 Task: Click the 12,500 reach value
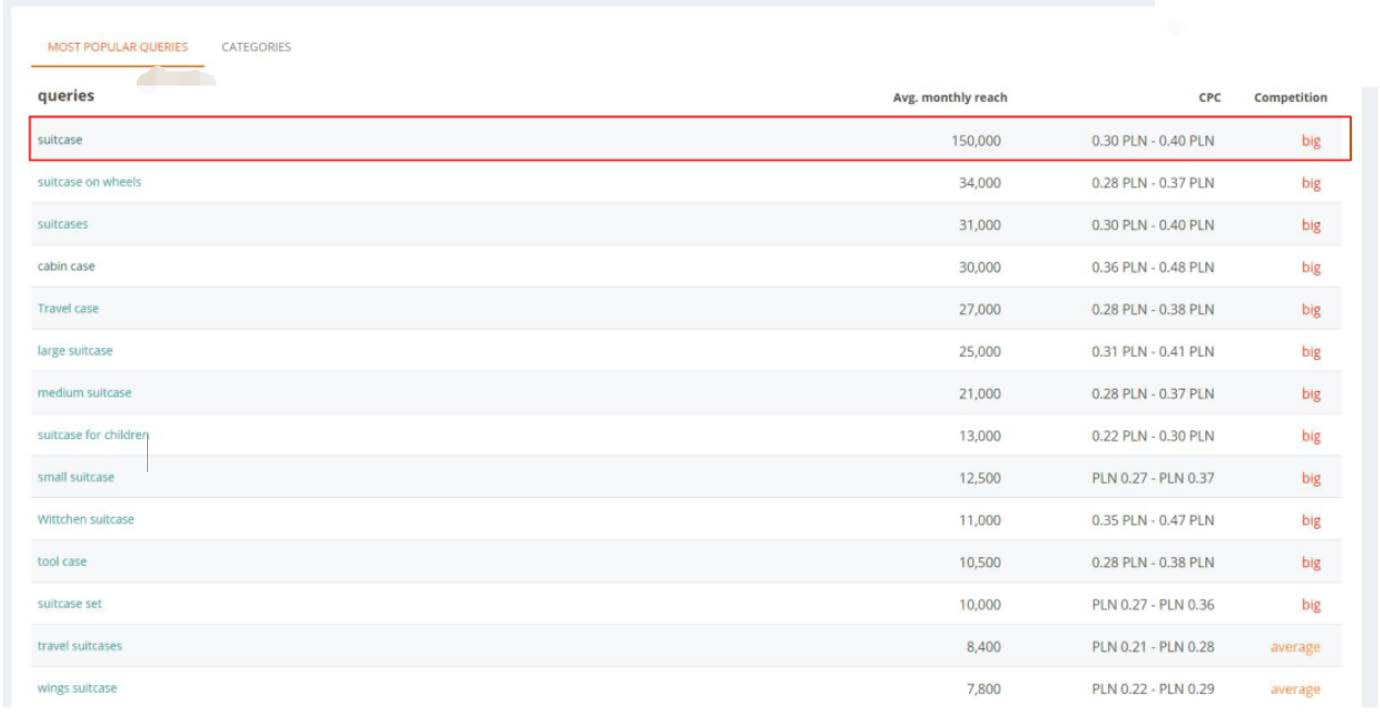click(980, 478)
